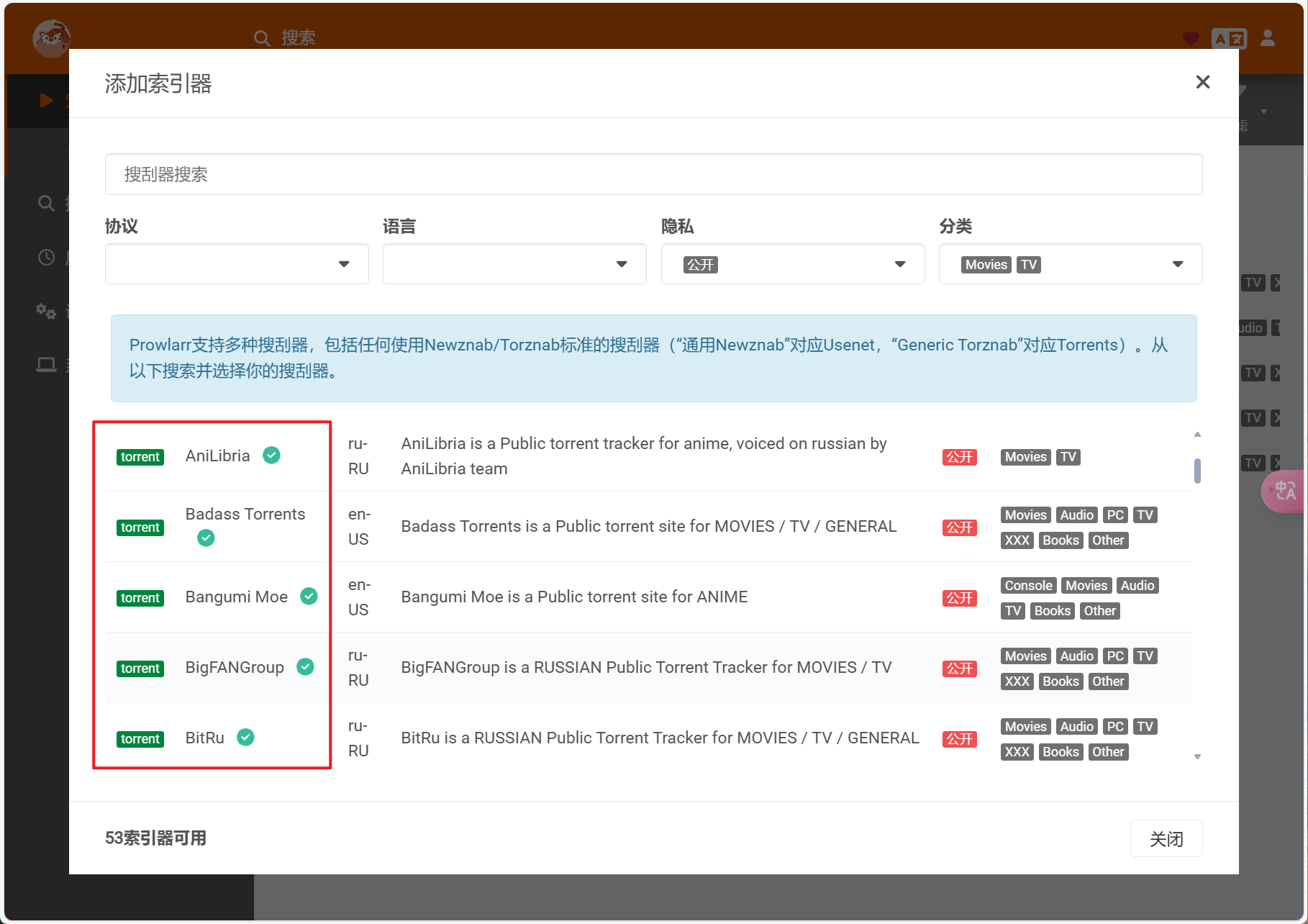1308x924 pixels.
Task: Click the green check icon next to AniLibria
Action: [x=271, y=455]
